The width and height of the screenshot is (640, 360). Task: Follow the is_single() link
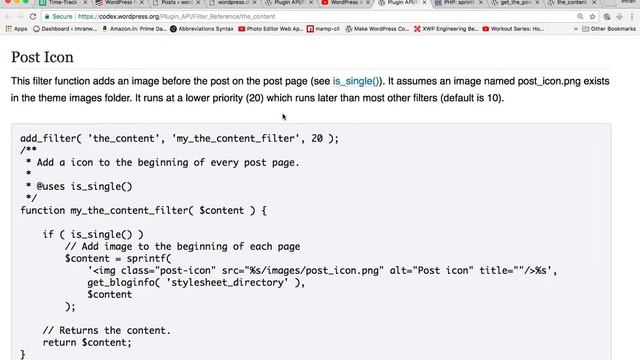pos(356,81)
